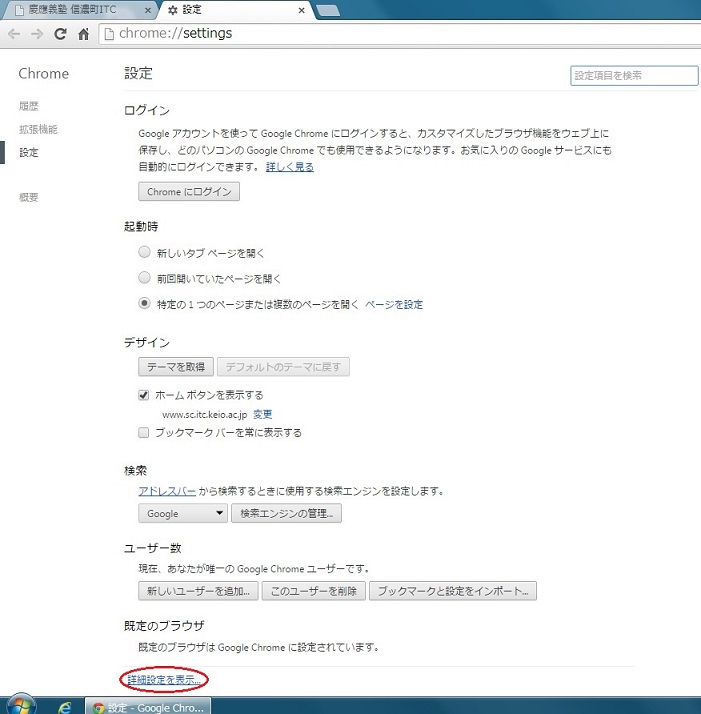The image size is (701, 714).
Task: Close the 設定 tab
Action: pyautogui.click(x=301, y=10)
